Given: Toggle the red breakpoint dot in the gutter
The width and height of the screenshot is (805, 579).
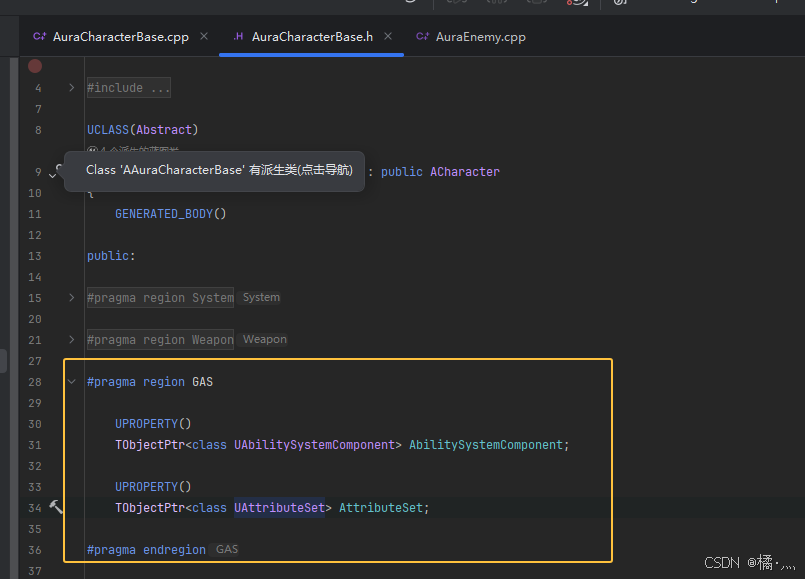Looking at the screenshot, I should pos(34,65).
